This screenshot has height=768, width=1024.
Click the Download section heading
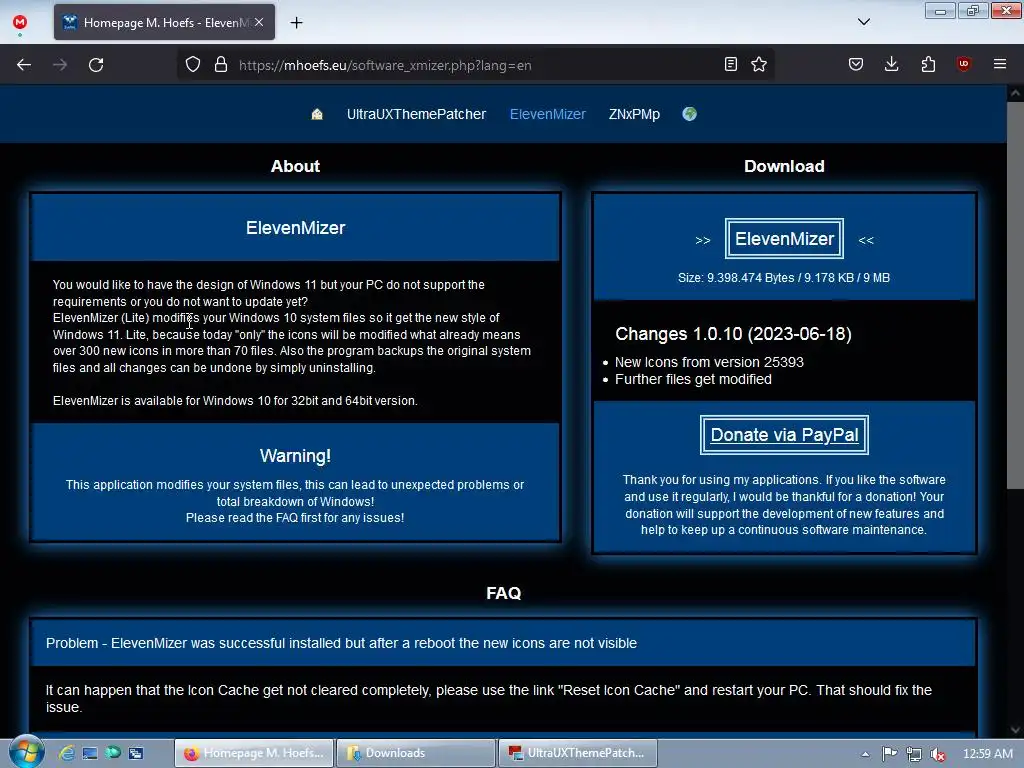pos(784,166)
